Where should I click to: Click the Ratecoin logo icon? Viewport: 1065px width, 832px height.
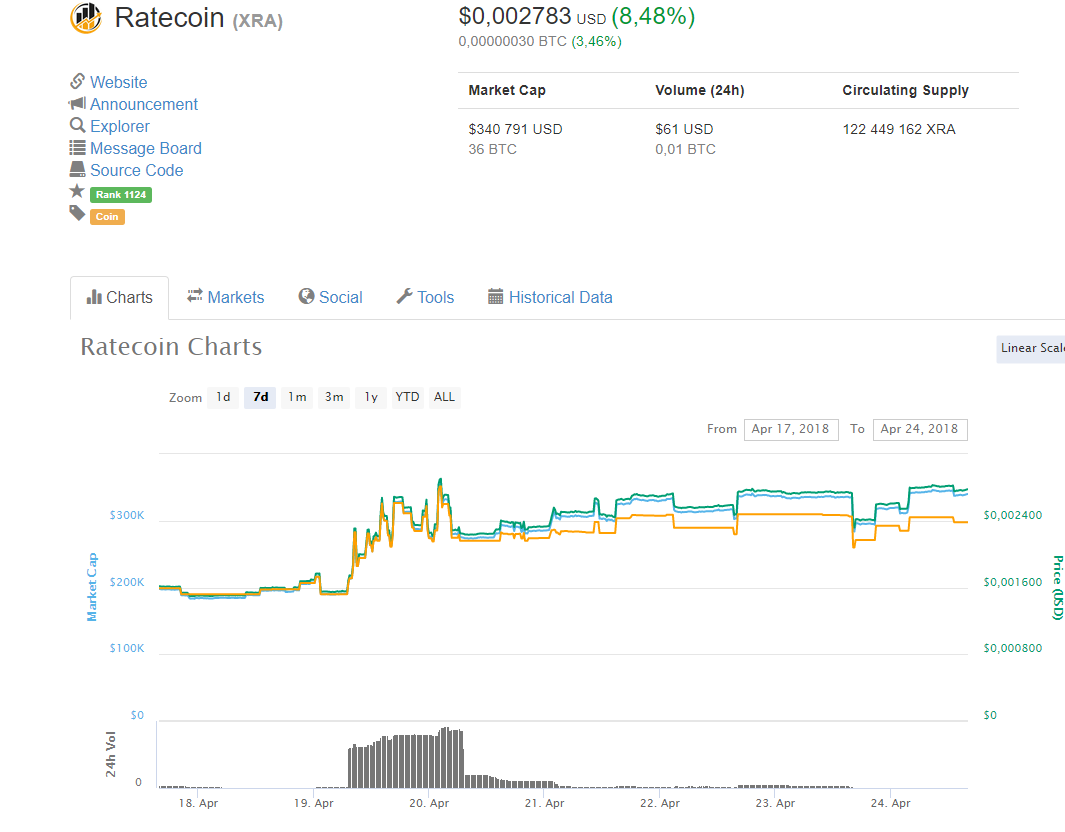[x=86, y=18]
